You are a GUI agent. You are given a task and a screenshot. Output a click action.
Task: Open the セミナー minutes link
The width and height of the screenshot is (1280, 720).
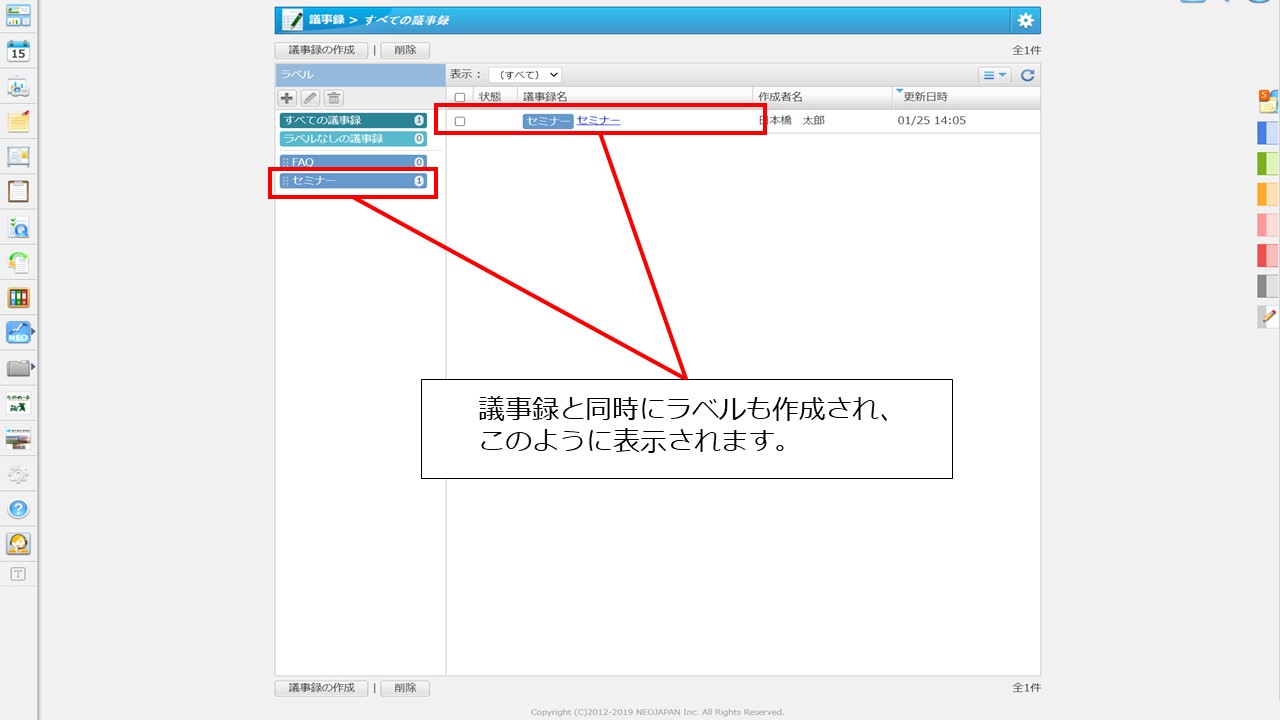[598, 121]
